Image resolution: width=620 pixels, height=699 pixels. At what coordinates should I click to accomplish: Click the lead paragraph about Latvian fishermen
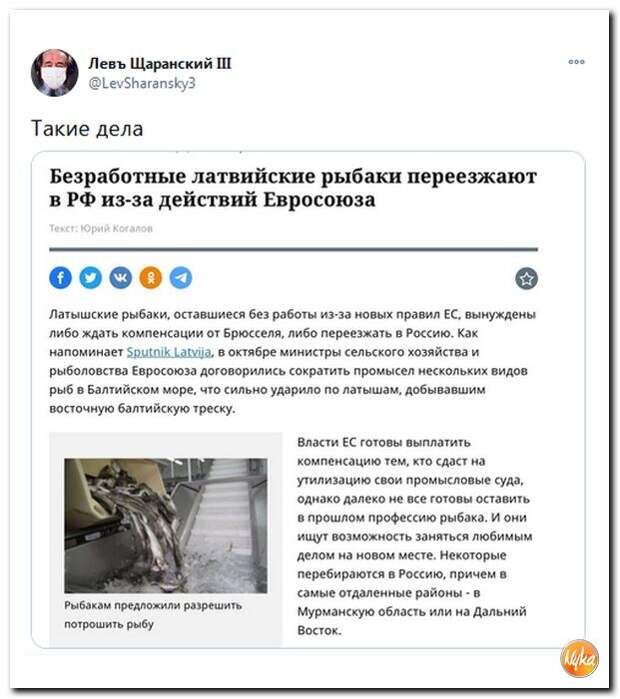pyautogui.click(x=292, y=362)
